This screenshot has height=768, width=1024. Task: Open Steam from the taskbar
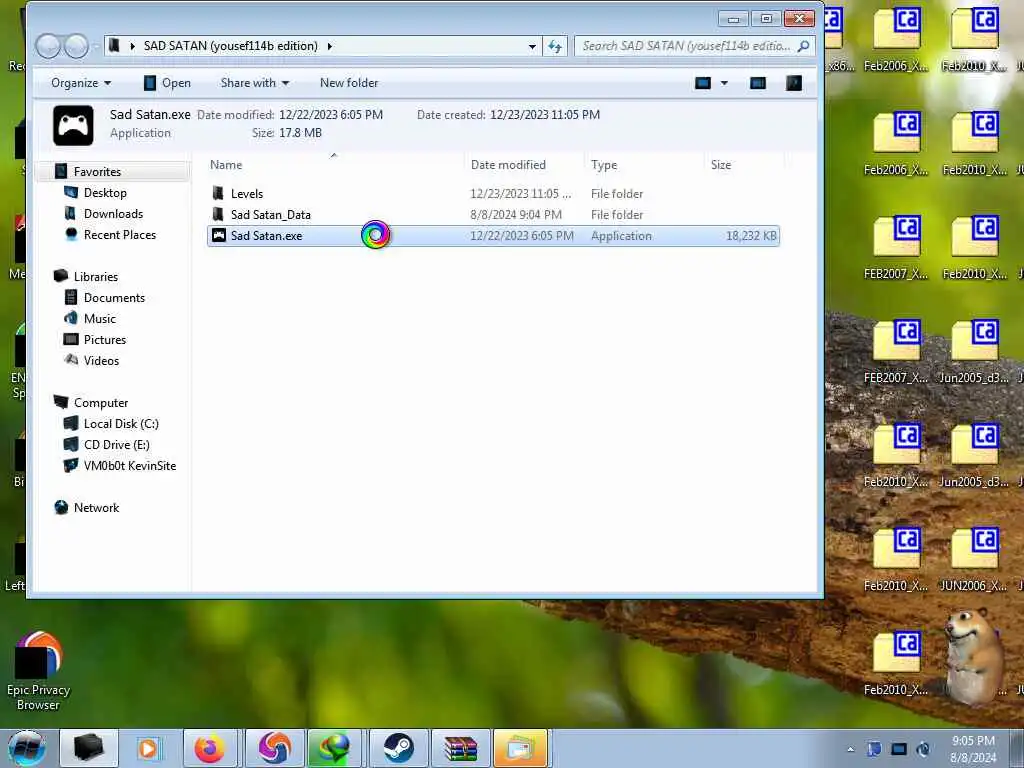[398, 748]
